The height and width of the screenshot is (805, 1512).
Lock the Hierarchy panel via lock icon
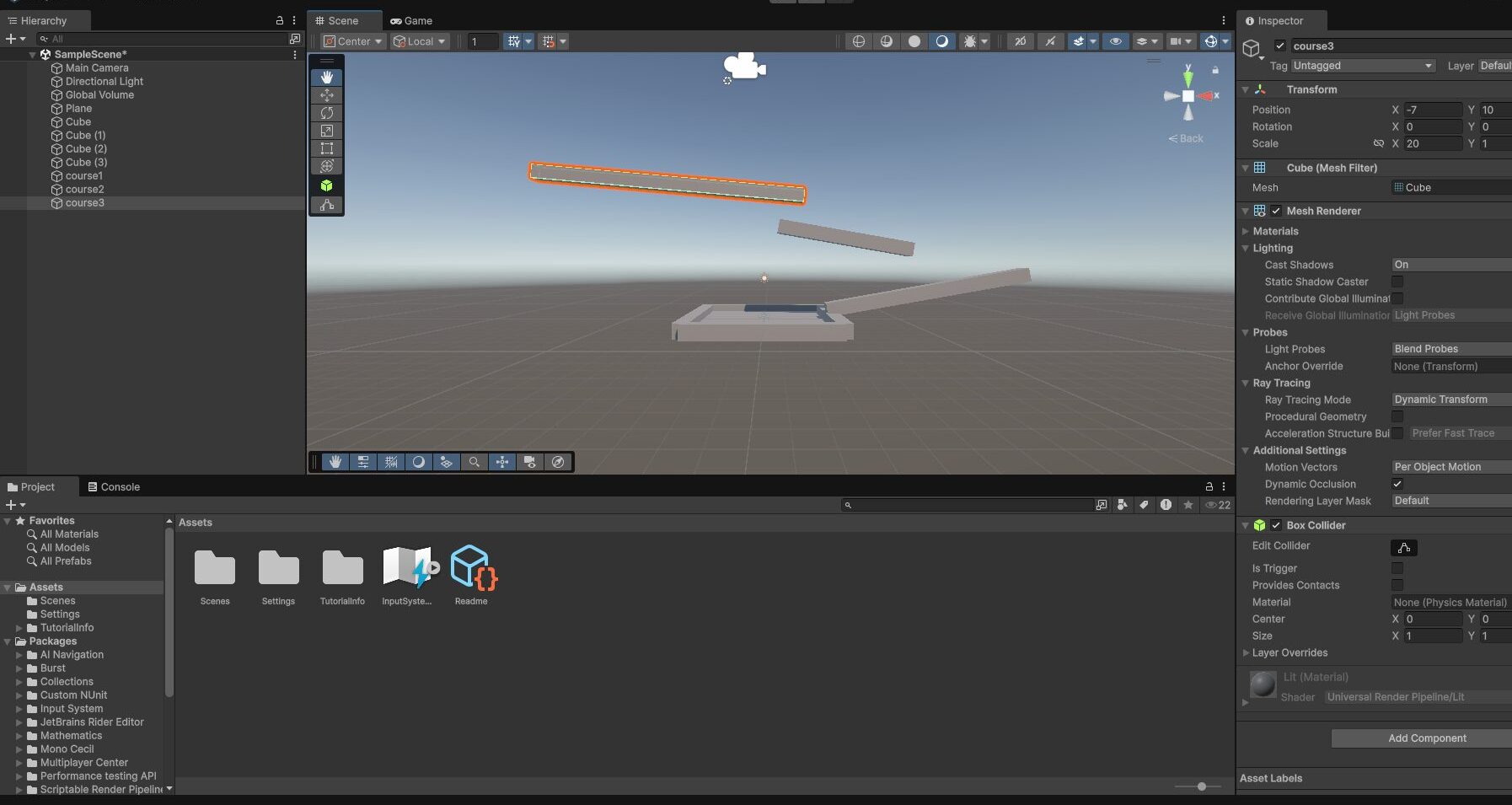[x=280, y=20]
